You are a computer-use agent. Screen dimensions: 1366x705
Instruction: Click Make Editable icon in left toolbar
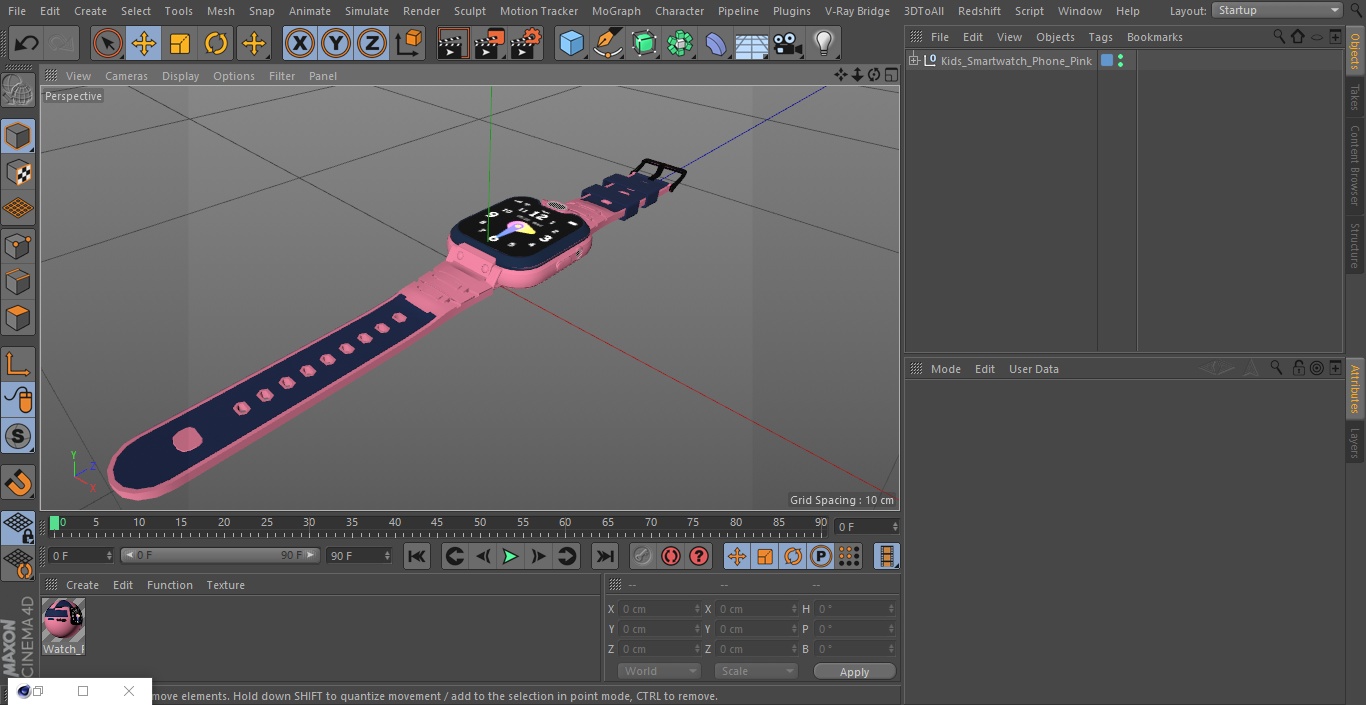click(x=18, y=91)
